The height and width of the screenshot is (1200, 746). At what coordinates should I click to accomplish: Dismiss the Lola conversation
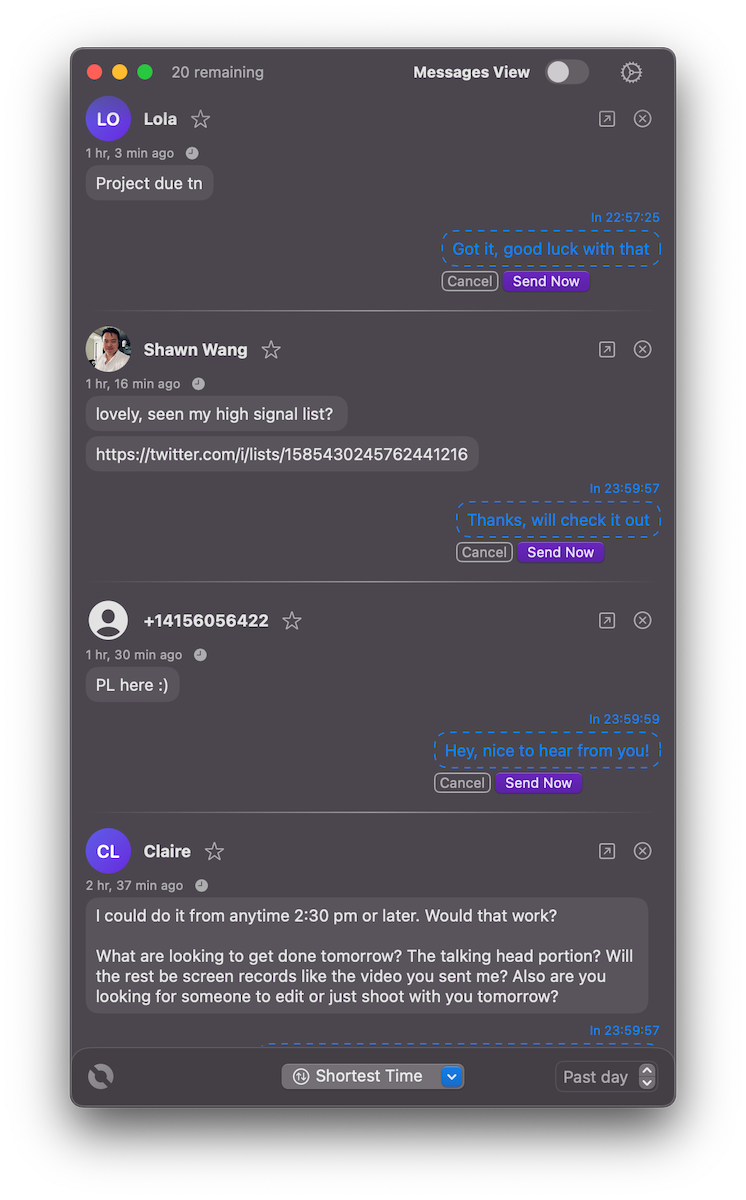(x=643, y=119)
